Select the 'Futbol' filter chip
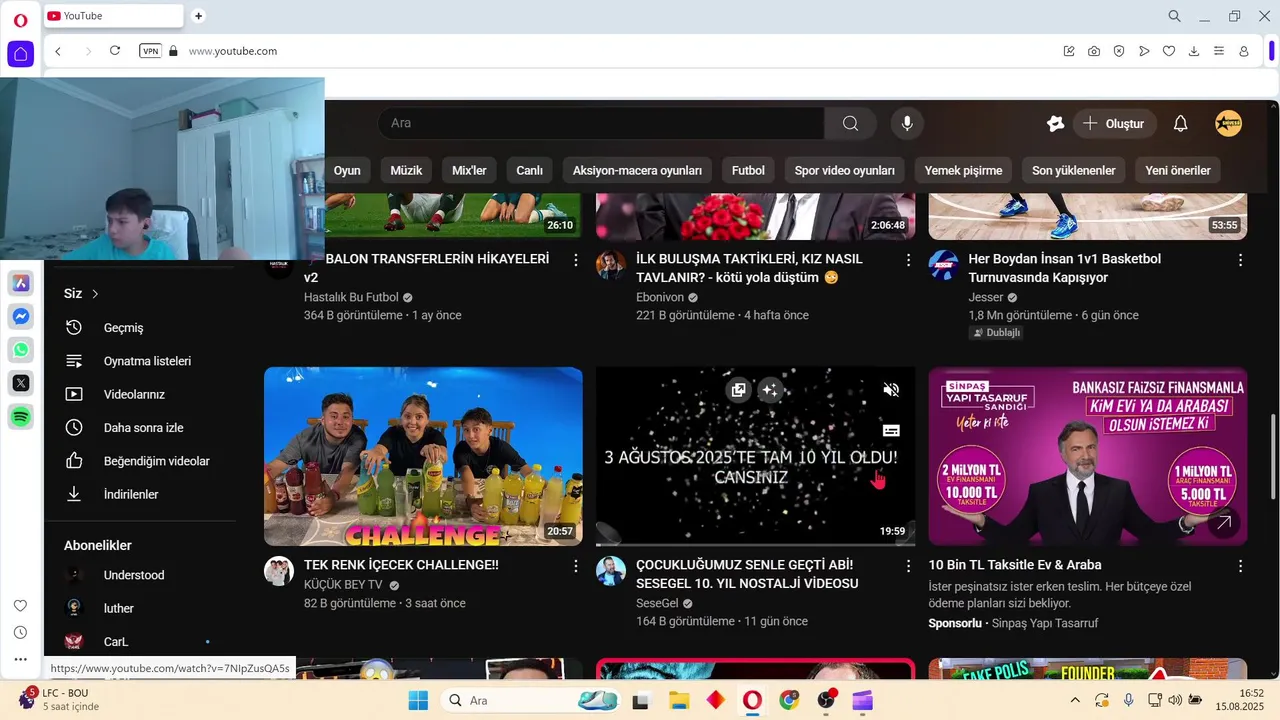The image size is (1280, 720). (x=748, y=170)
